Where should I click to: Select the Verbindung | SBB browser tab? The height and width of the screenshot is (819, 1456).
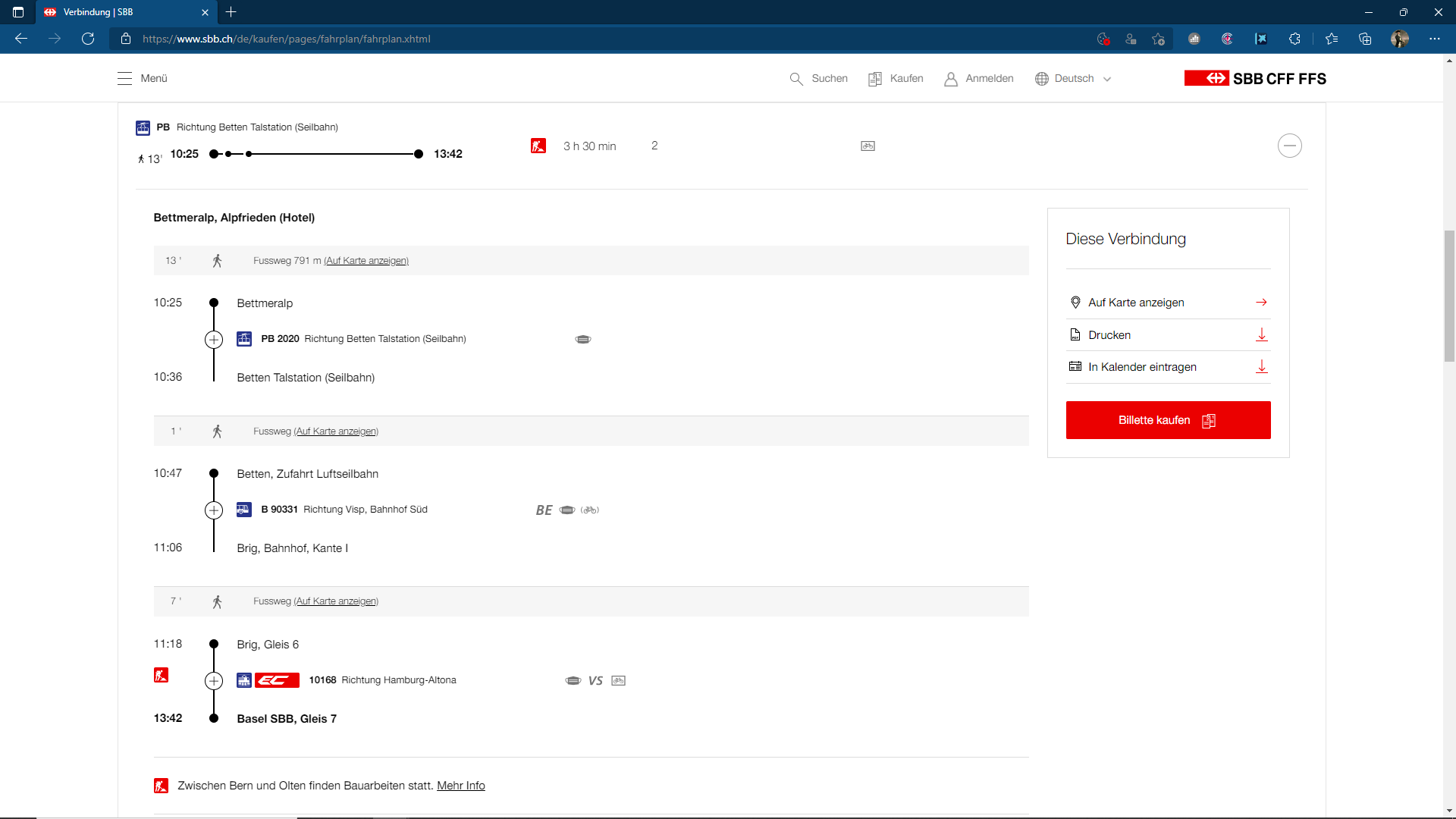pyautogui.click(x=126, y=12)
